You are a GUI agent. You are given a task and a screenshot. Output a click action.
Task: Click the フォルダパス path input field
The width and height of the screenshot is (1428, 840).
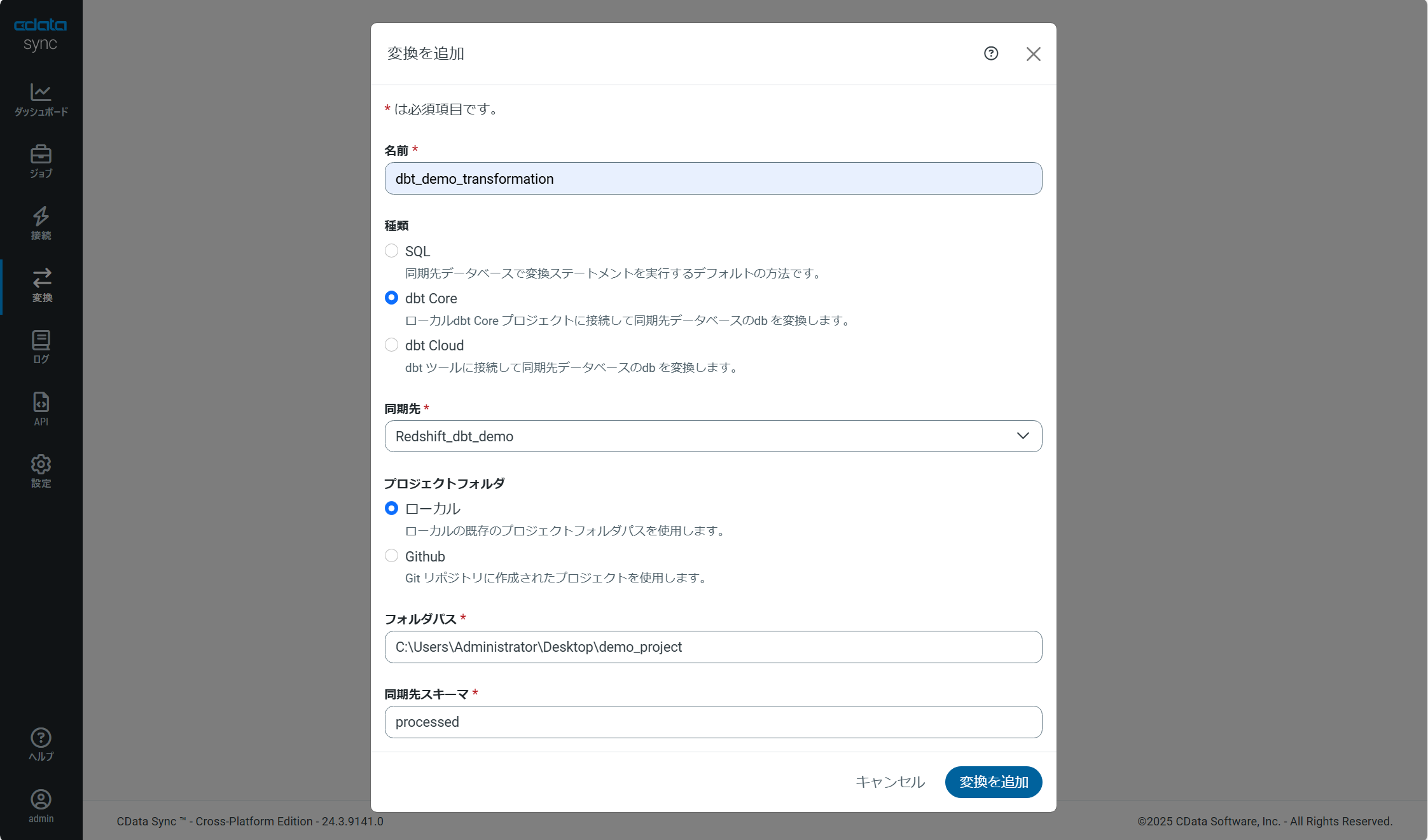[712, 647]
